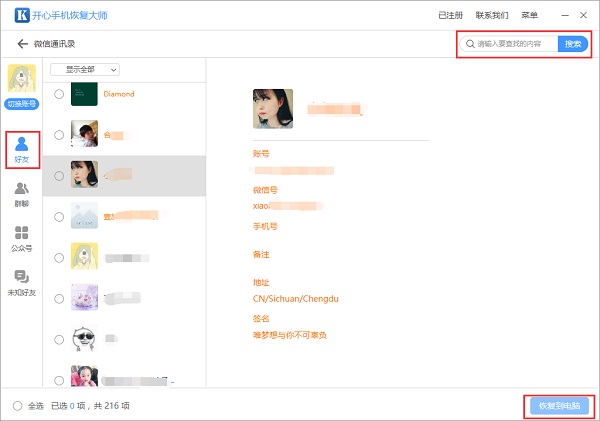Click the 切换账号 switch account button
This screenshot has height=421, width=600.
click(x=22, y=104)
